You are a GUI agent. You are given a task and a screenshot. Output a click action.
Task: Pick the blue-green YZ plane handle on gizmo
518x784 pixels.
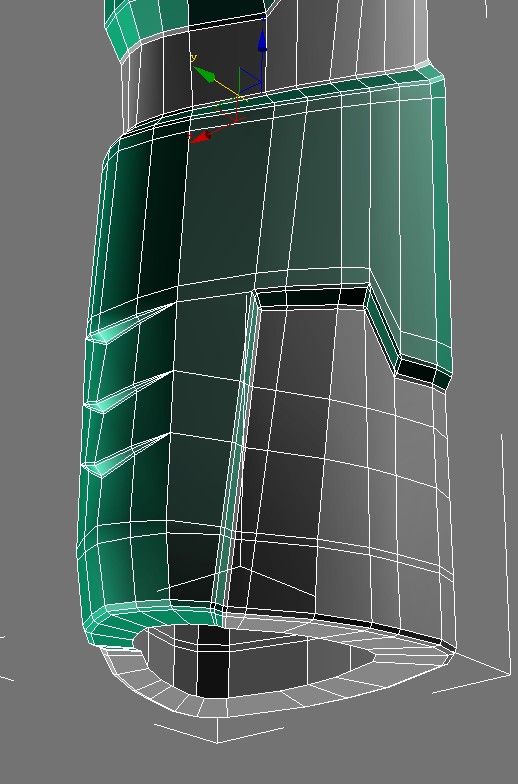point(251,80)
